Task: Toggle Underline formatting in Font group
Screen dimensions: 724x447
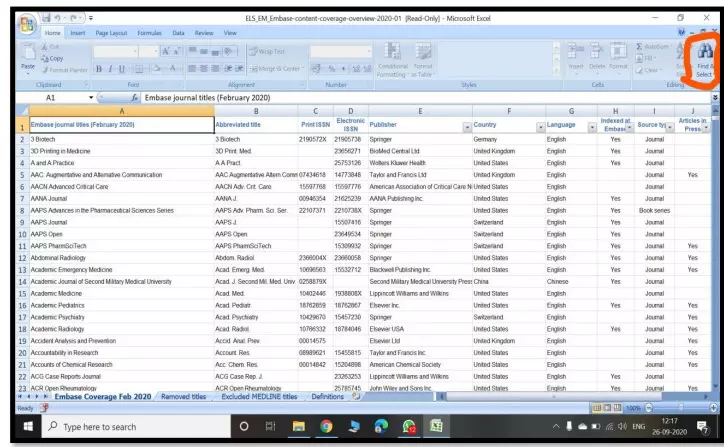Action: click(x=121, y=70)
